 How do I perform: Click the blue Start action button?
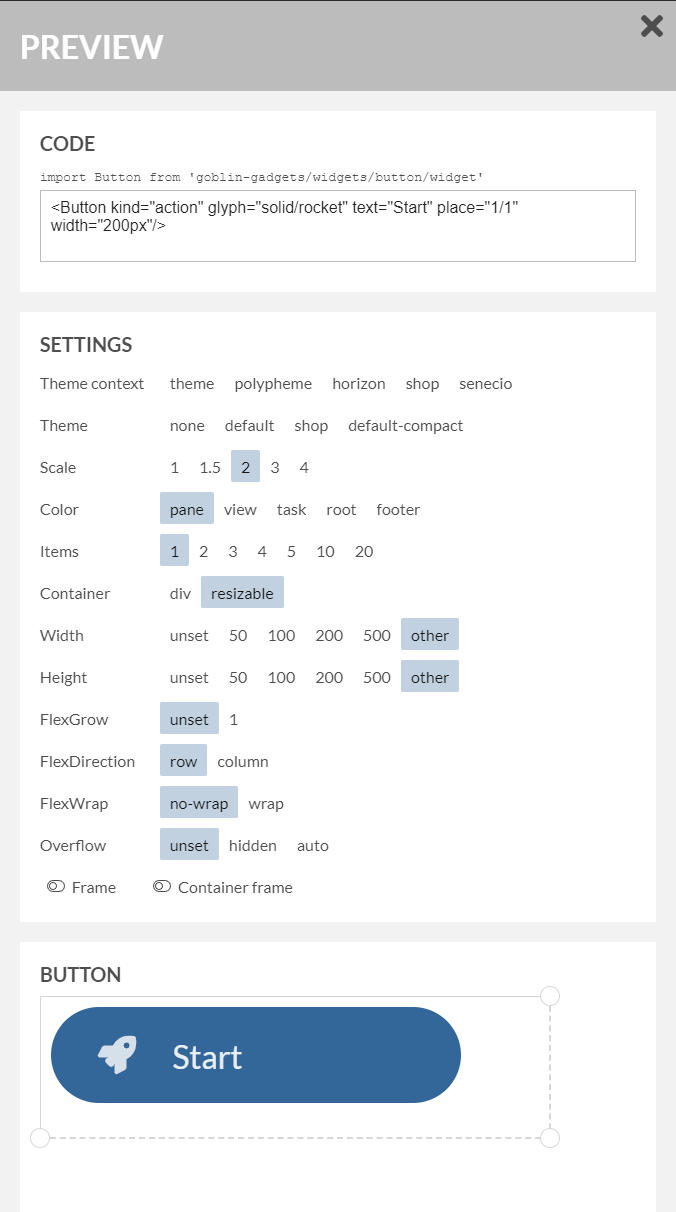(256, 1055)
